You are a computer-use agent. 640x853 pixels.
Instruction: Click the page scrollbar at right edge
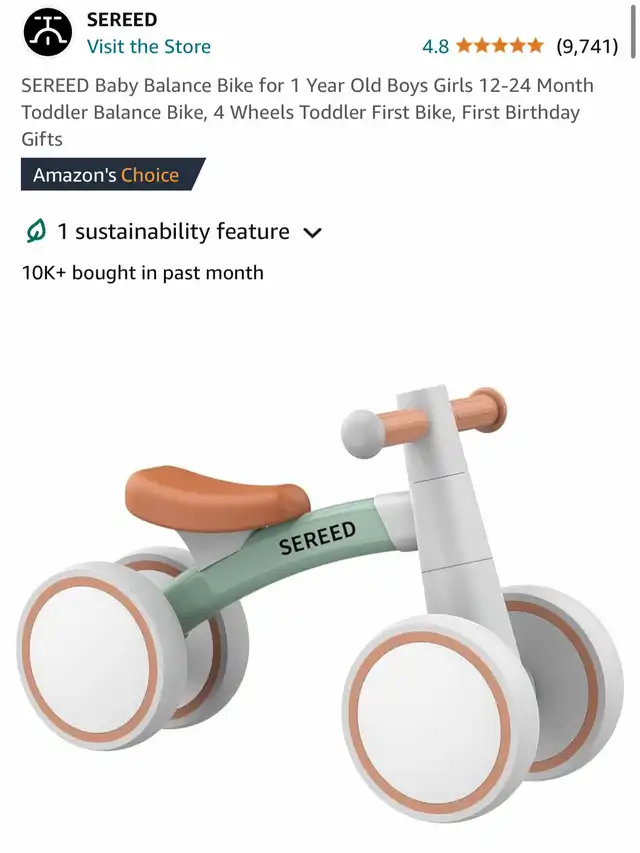633,30
